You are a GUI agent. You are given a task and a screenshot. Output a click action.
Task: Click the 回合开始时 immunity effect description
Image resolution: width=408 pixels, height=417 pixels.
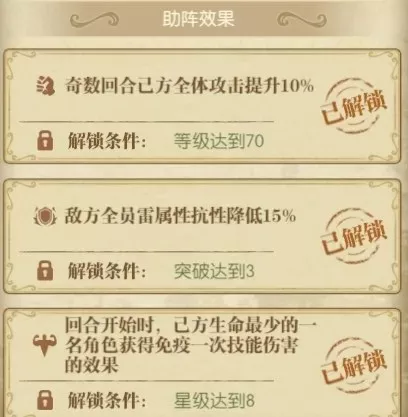(190, 346)
